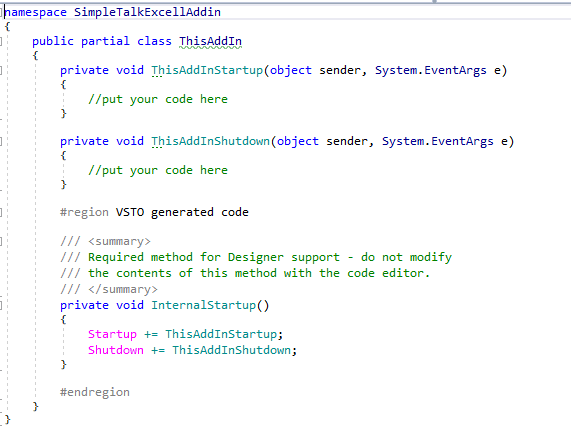Click the magenta Startup event identifier

(112, 334)
